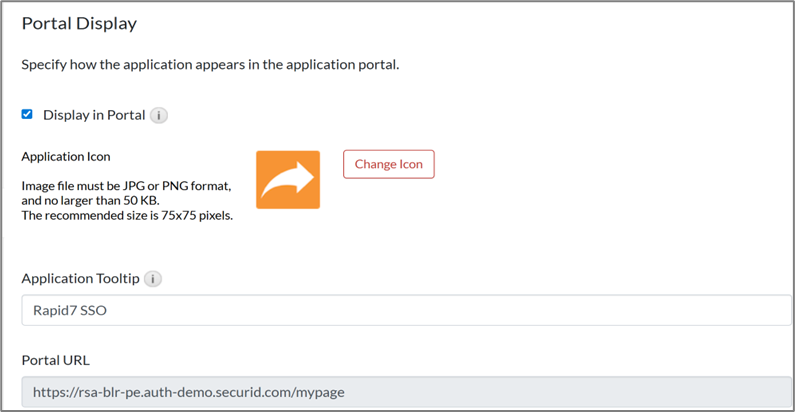Uncheck the Display in Portal checkbox
795x412 pixels.
pyautogui.click(x=27, y=114)
